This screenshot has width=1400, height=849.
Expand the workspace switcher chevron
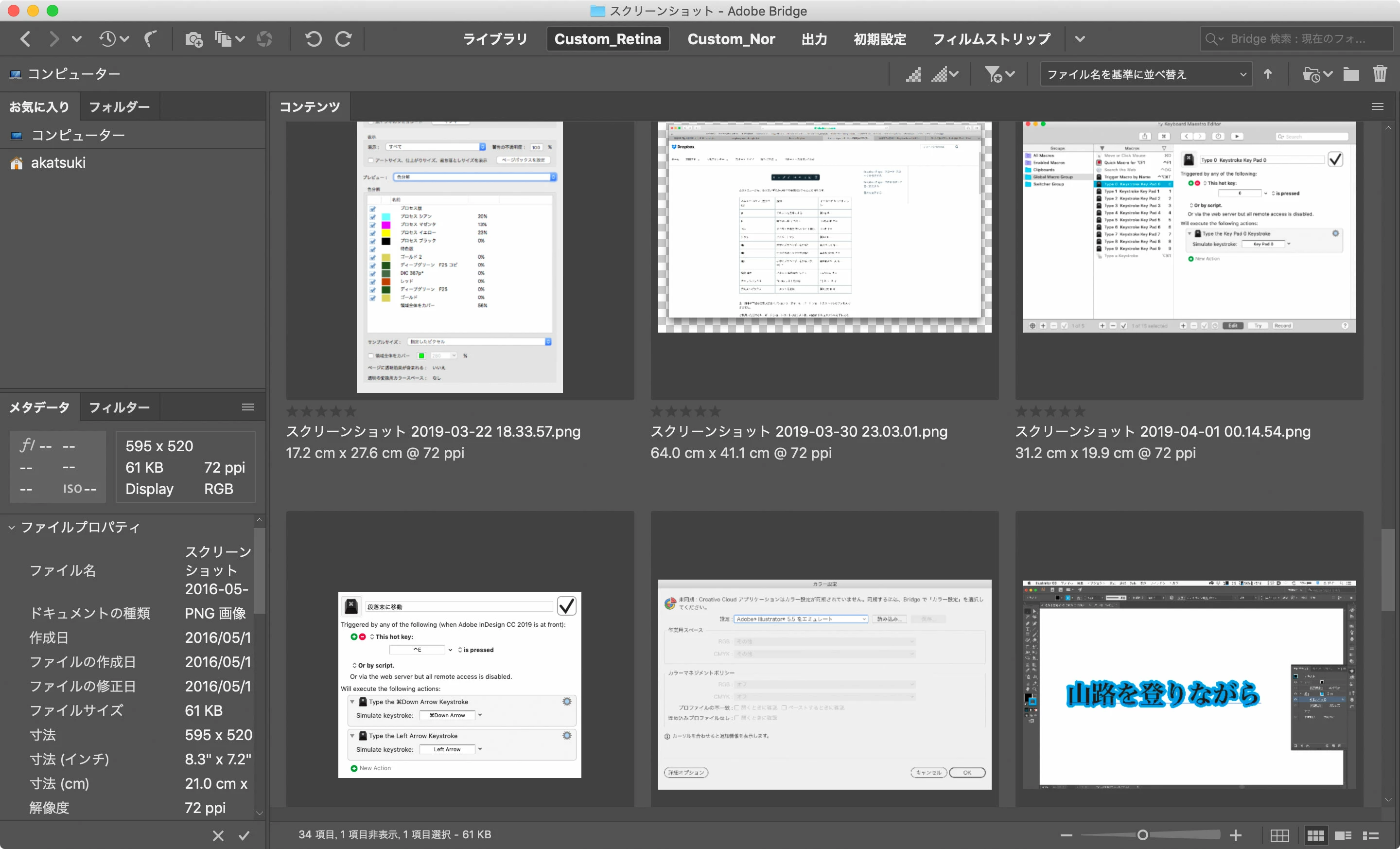pos(1080,38)
